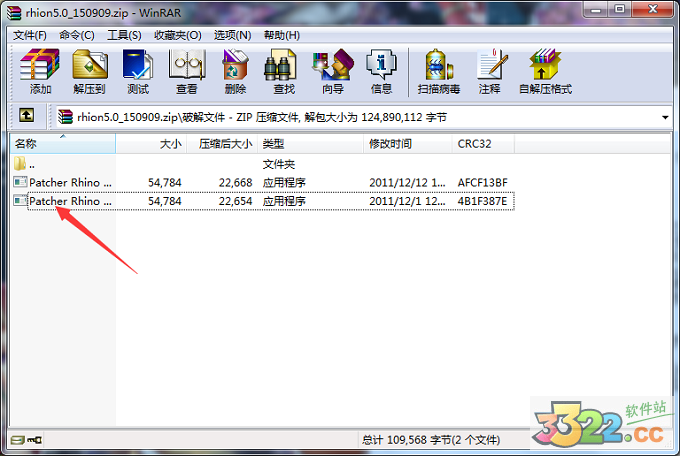Sort by Packed size (压缩后大小) header
This screenshot has height=456, width=680.
point(222,144)
